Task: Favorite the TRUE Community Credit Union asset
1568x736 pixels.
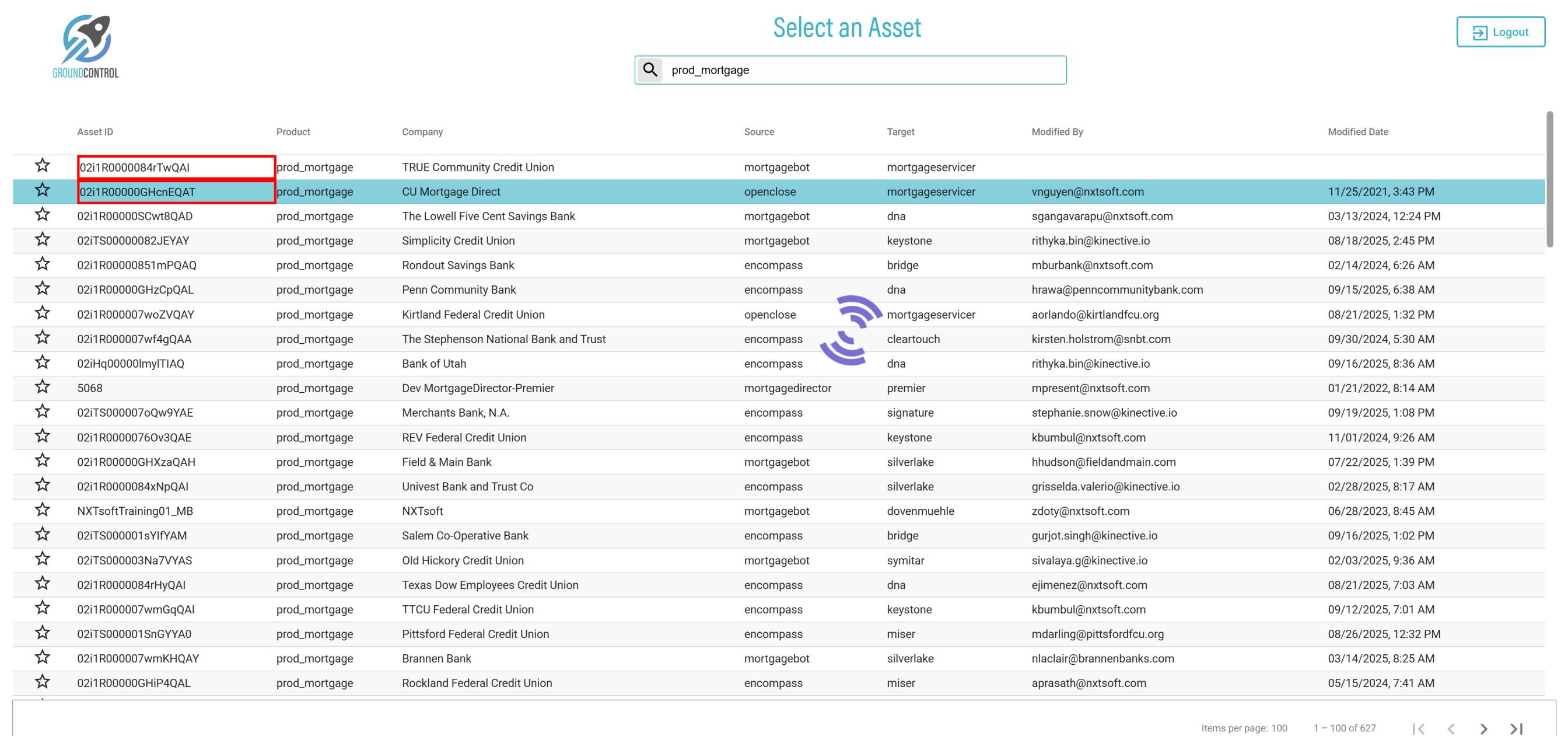Action: (x=42, y=166)
